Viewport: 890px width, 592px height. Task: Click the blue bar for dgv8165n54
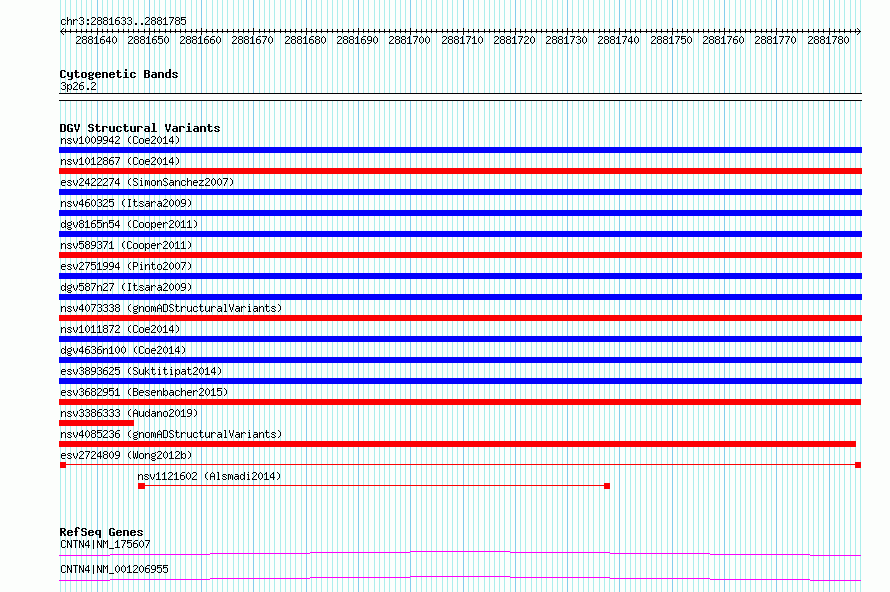coord(460,234)
